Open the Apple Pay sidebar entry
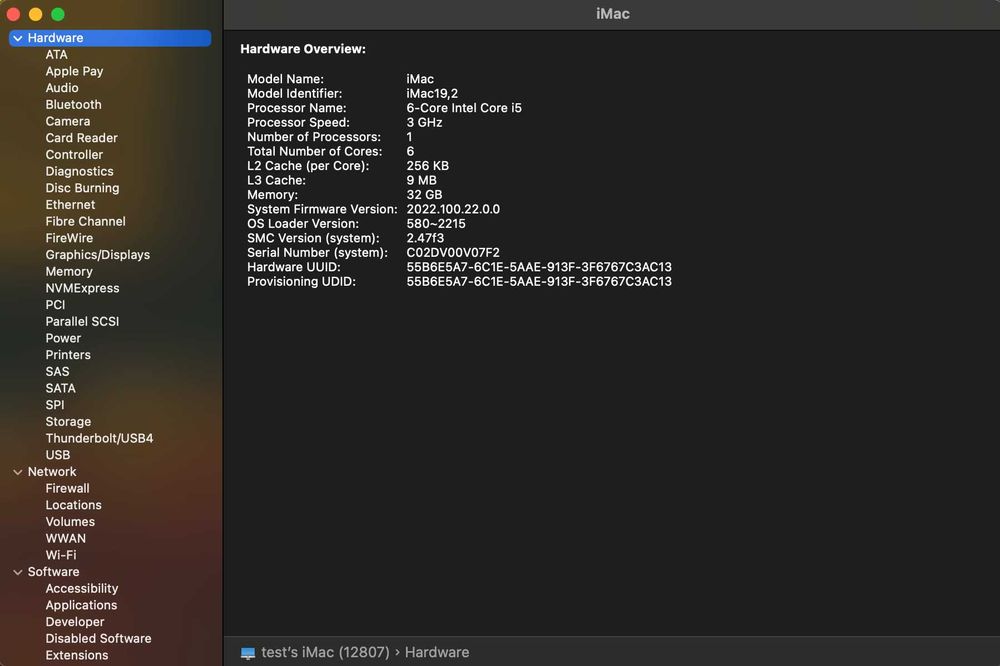This screenshot has width=1000, height=666. pos(74,71)
